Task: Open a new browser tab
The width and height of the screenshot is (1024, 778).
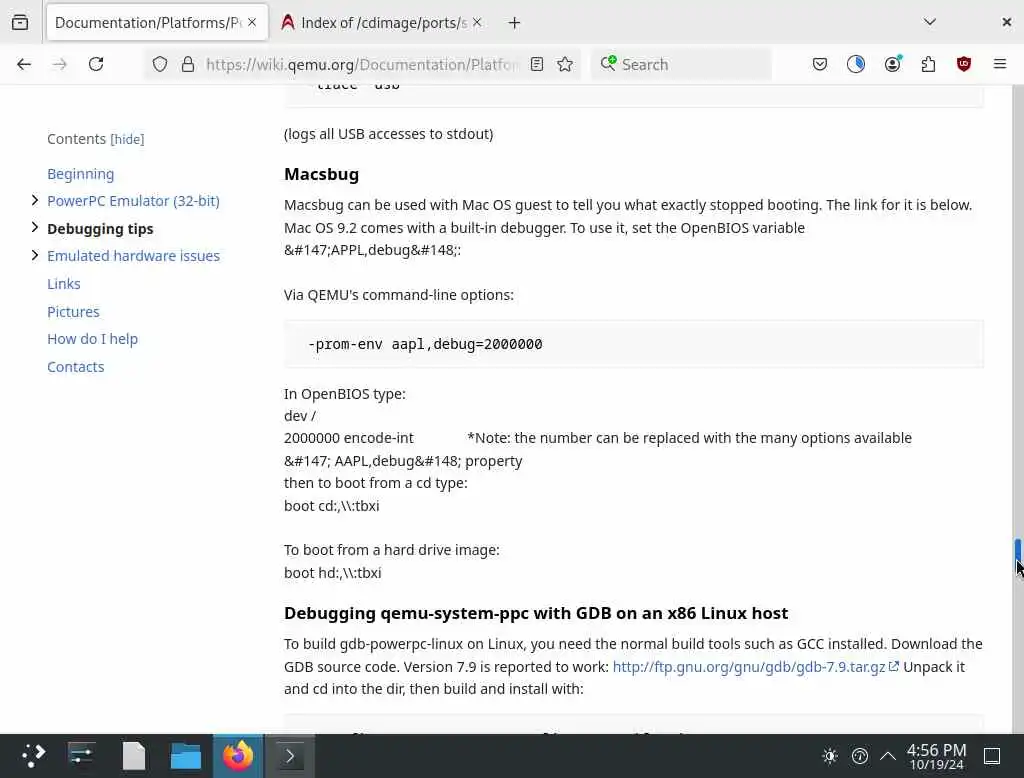Action: [515, 23]
